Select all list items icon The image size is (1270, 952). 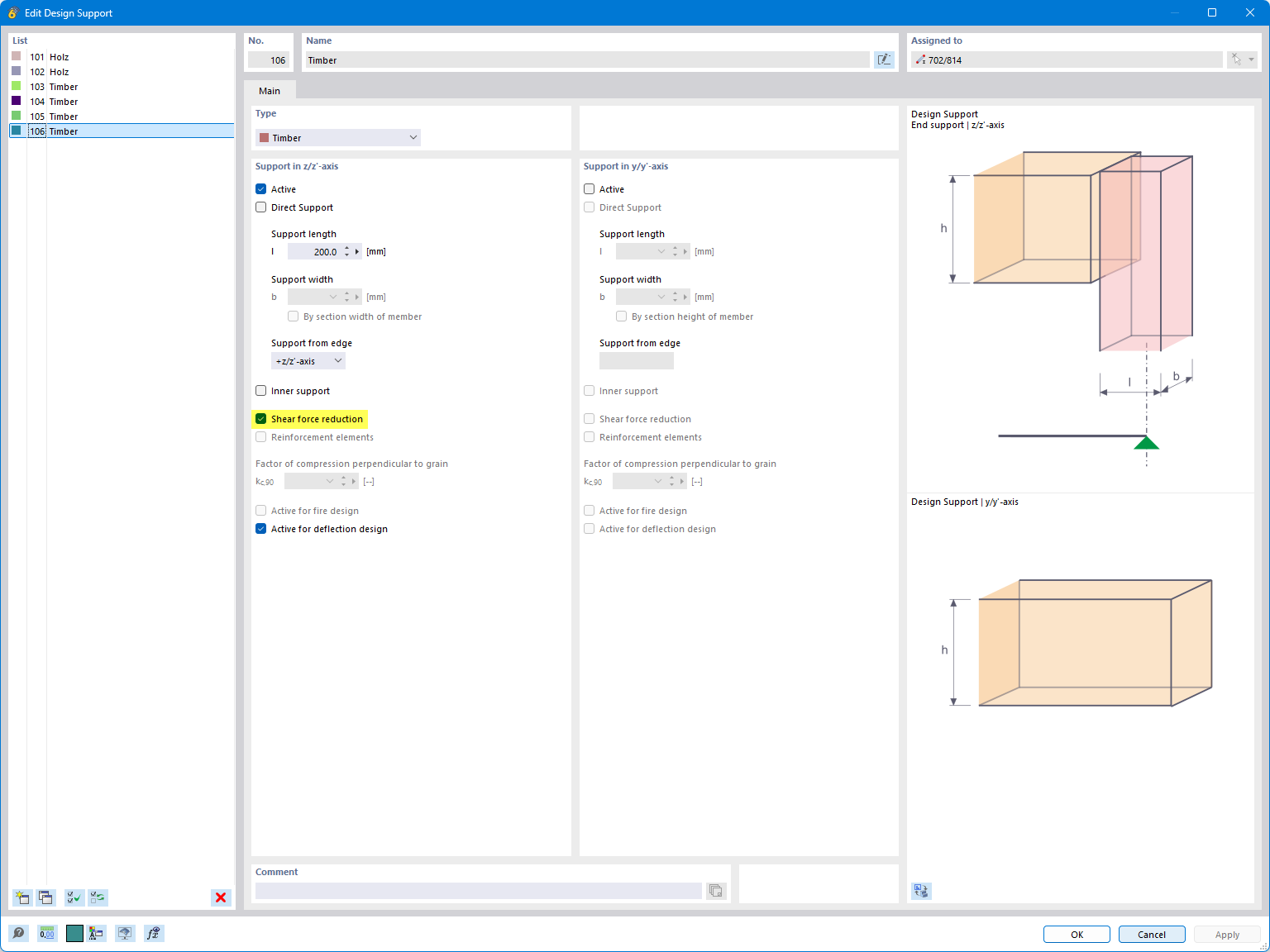(x=74, y=897)
